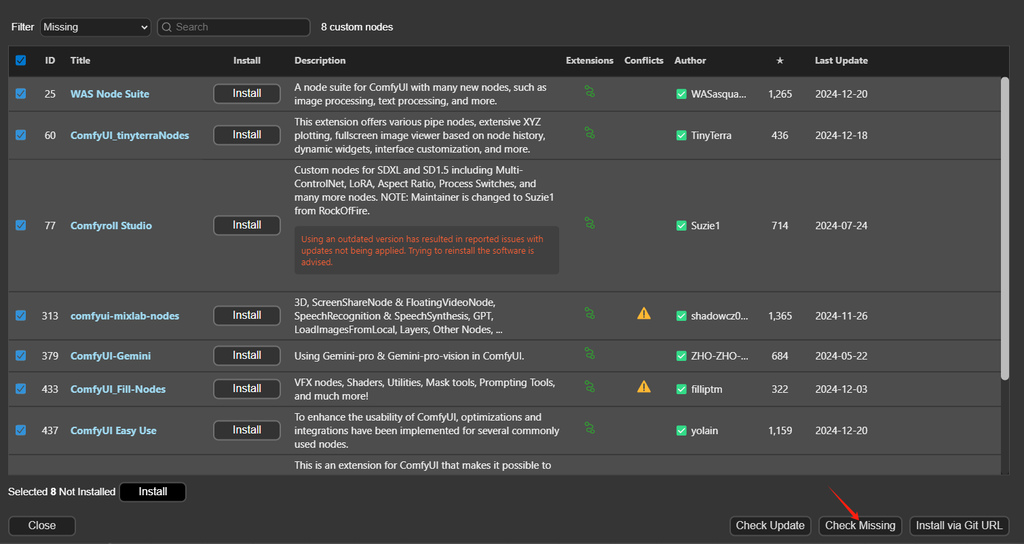1024x544 pixels.
Task: Deselect the Comfyroll Studio checkbox
Action: click(x=21, y=226)
